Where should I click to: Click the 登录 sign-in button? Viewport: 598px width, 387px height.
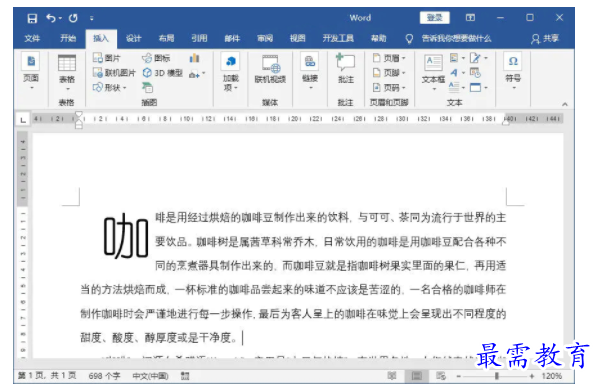tap(434, 18)
